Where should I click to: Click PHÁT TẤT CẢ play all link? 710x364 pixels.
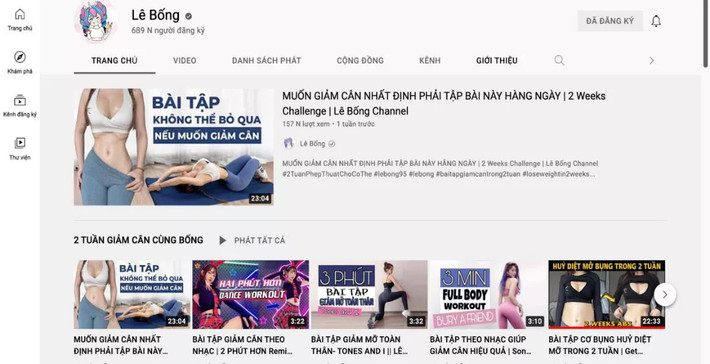259,240
